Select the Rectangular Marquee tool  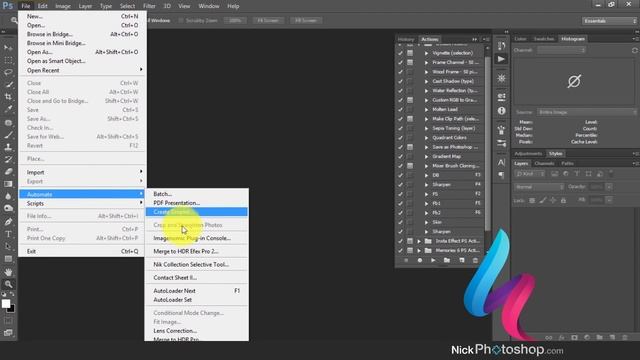(x=8, y=60)
